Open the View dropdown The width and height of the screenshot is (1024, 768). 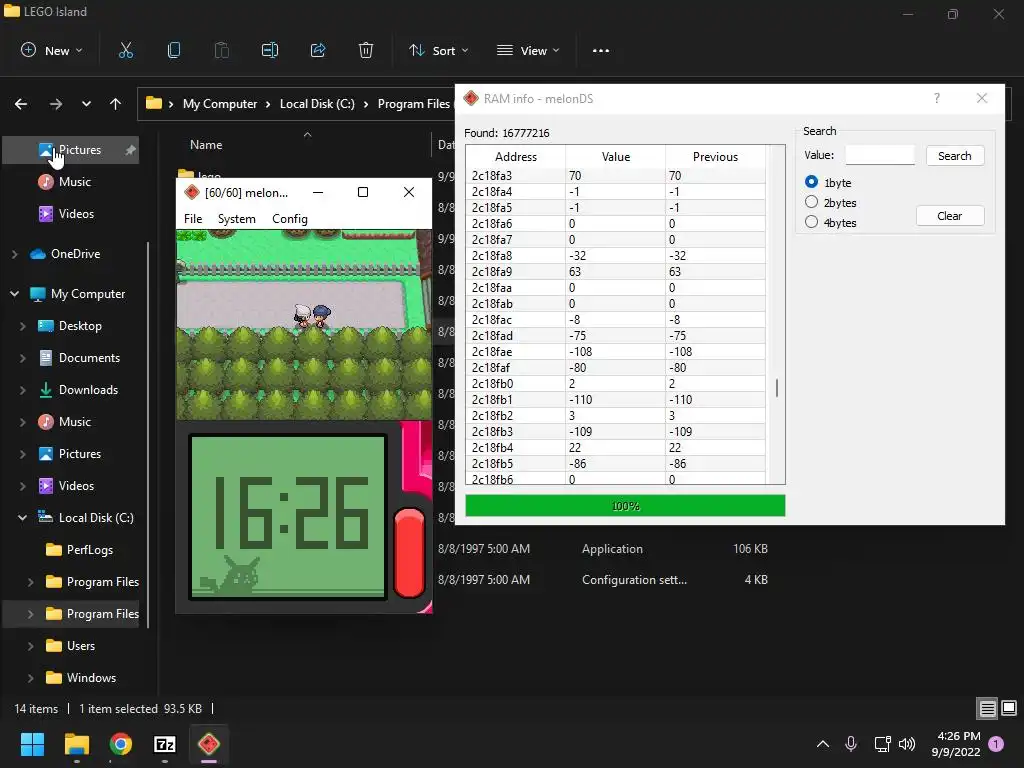(528, 50)
